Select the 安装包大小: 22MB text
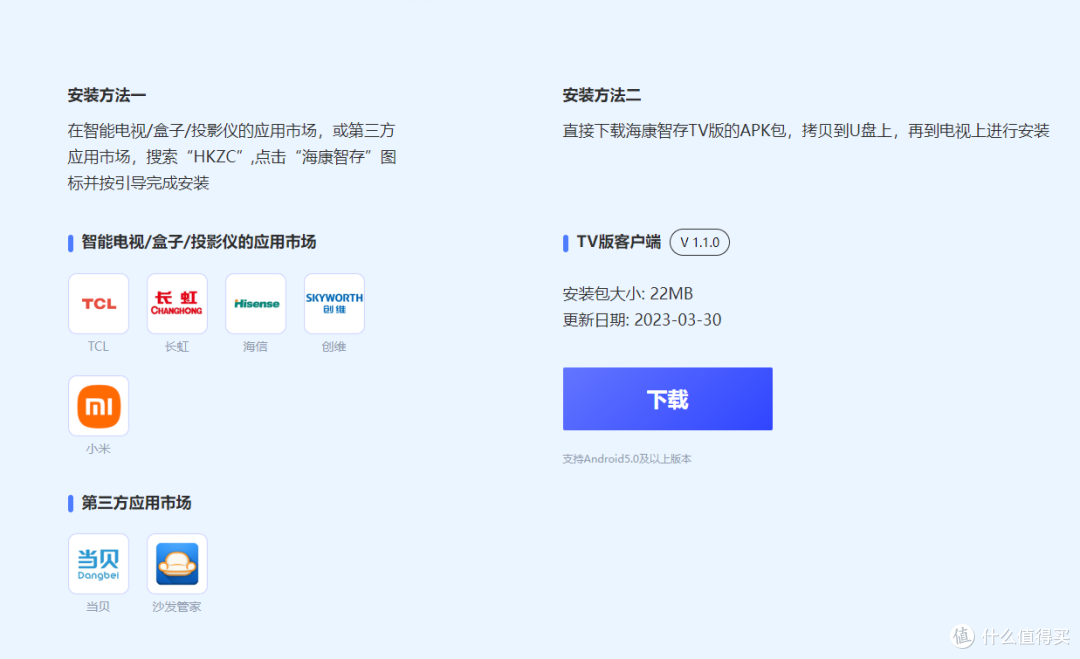Image resolution: width=1080 pixels, height=659 pixels. click(x=627, y=294)
